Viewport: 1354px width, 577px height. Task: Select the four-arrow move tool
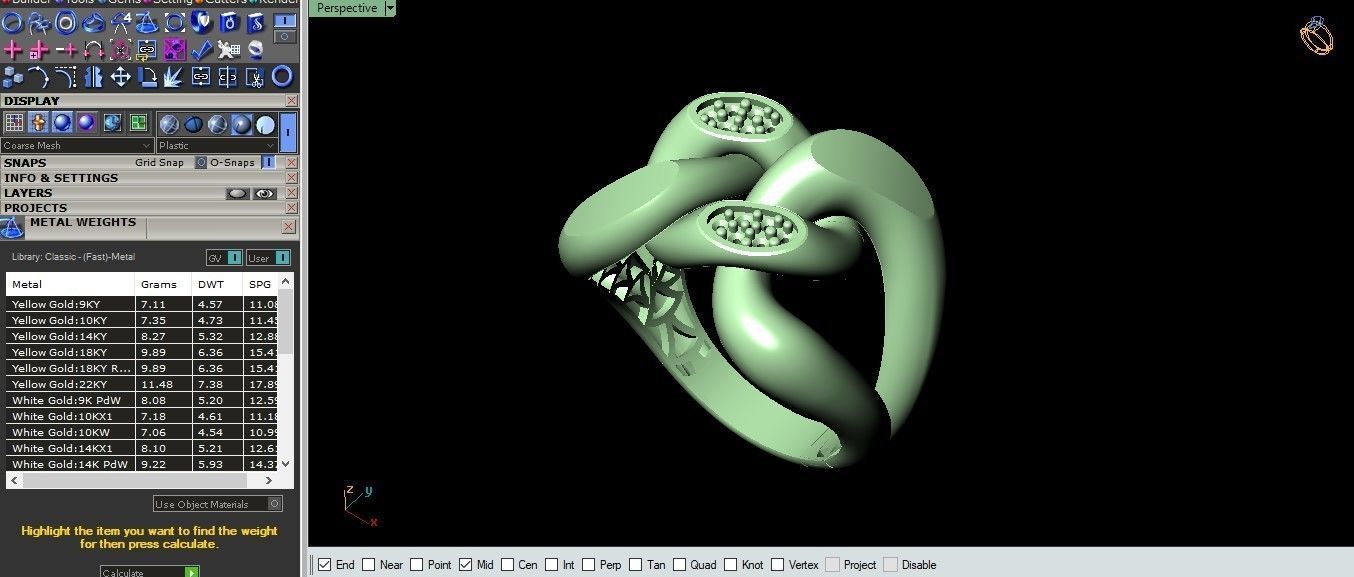[120, 77]
